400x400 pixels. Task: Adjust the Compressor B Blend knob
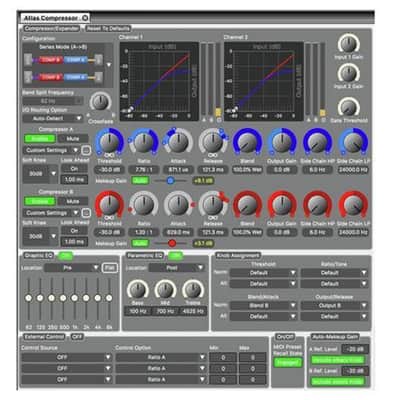click(247, 204)
